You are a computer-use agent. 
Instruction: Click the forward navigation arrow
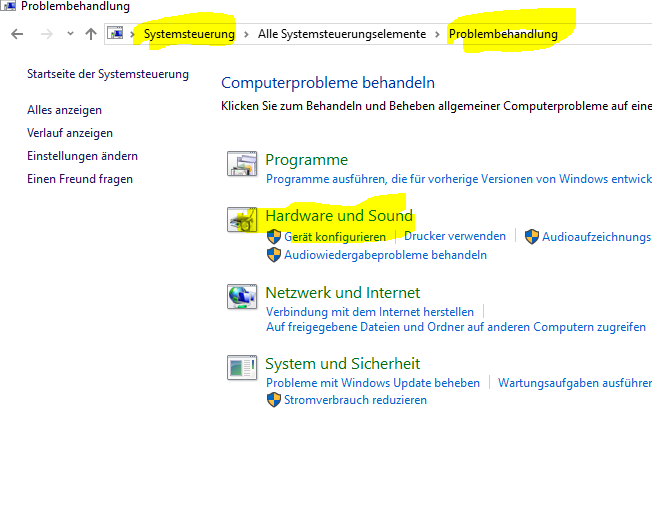click(x=47, y=34)
